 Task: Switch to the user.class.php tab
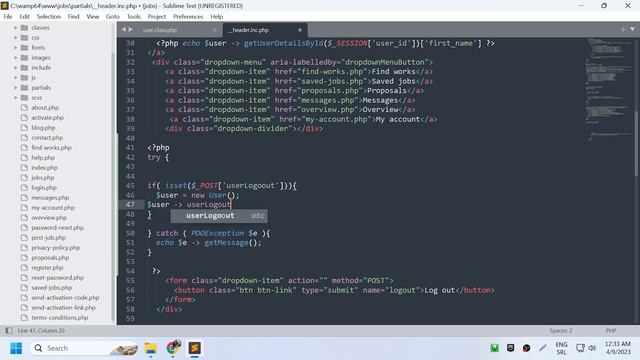pos(160,30)
